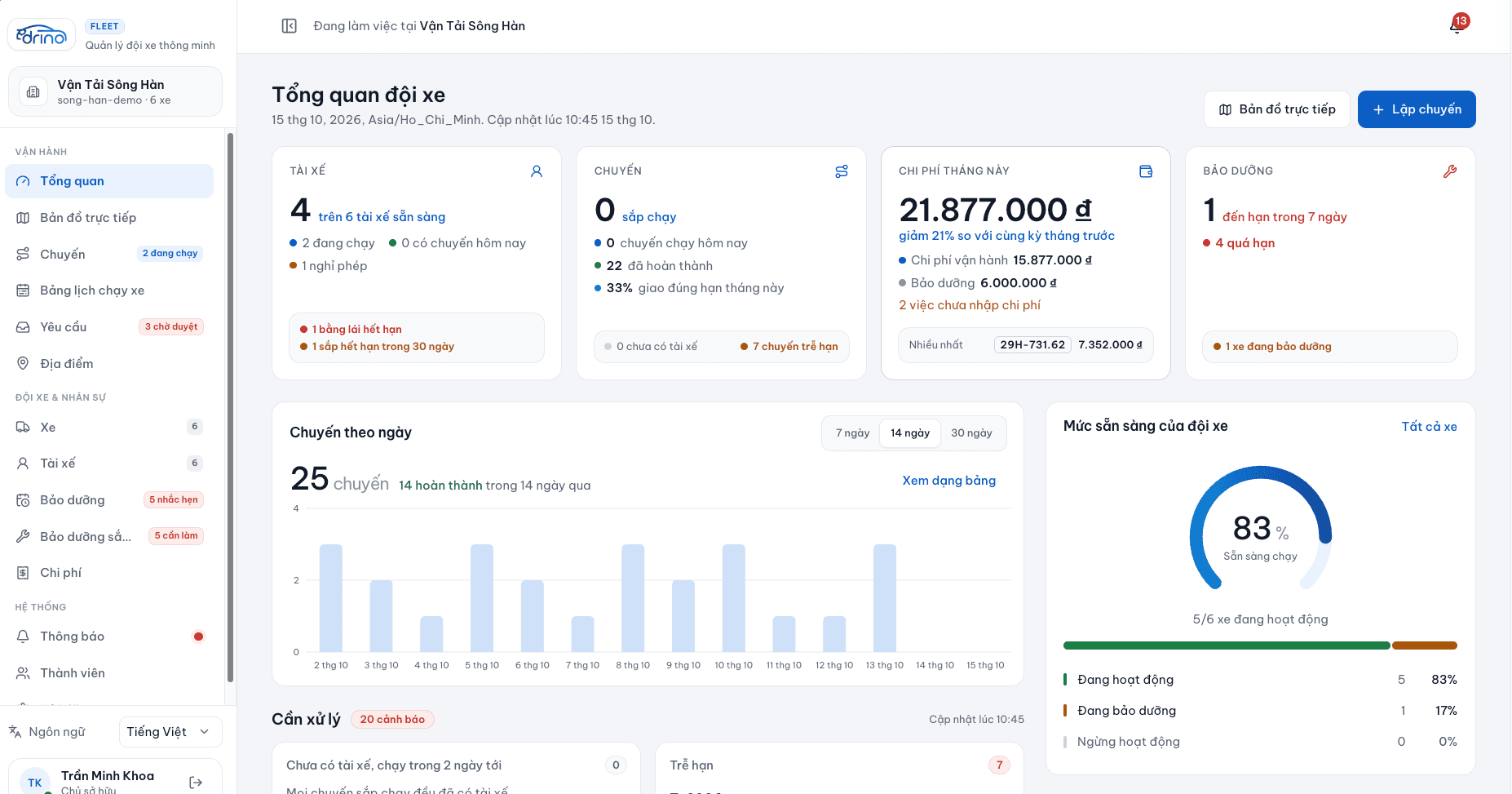Image resolution: width=1512 pixels, height=794 pixels.
Task: Open Thành viên sidebar item
Action: (109, 673)
